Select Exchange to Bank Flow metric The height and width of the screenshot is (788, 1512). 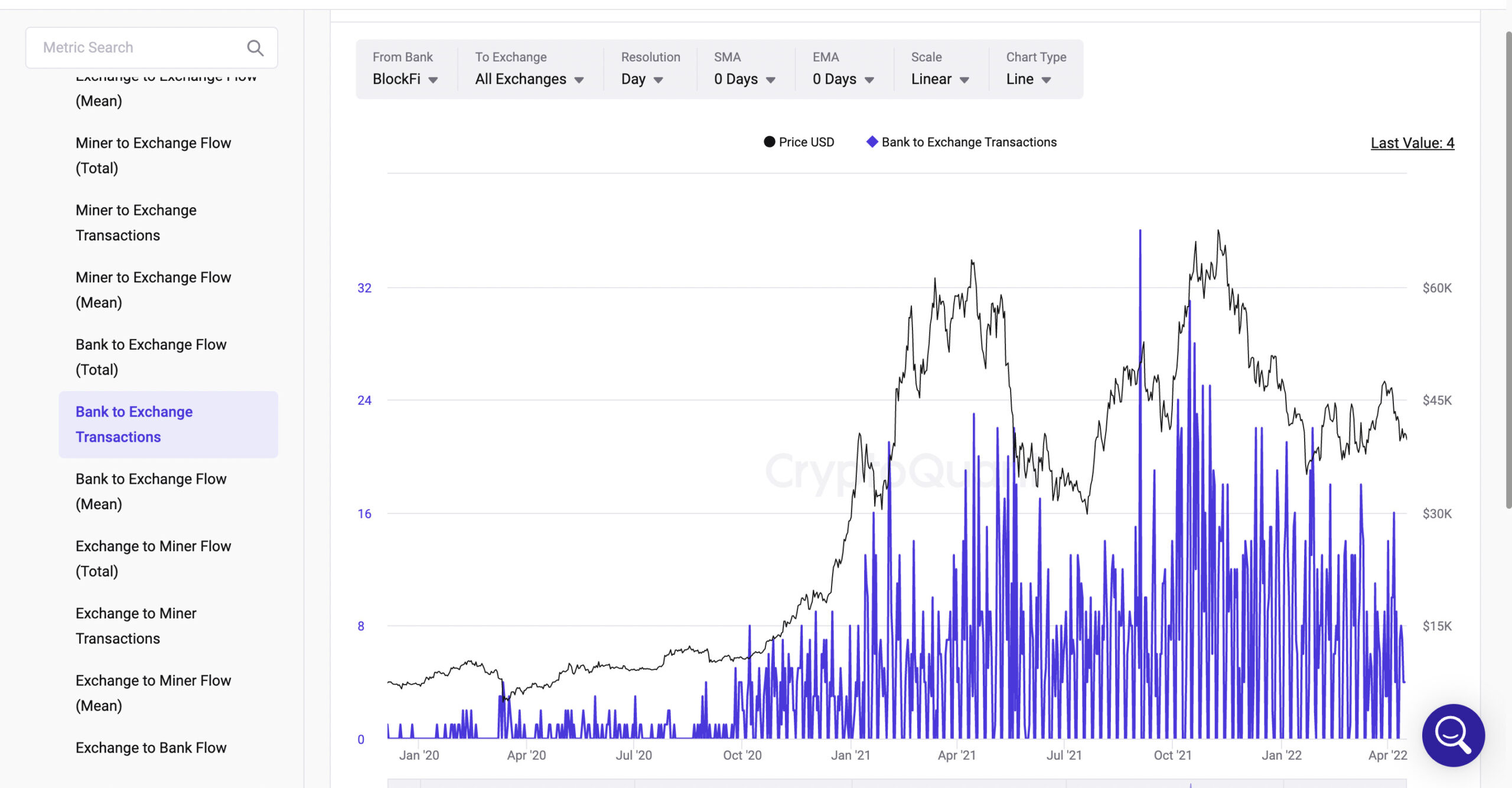click(x=151, y=748)
